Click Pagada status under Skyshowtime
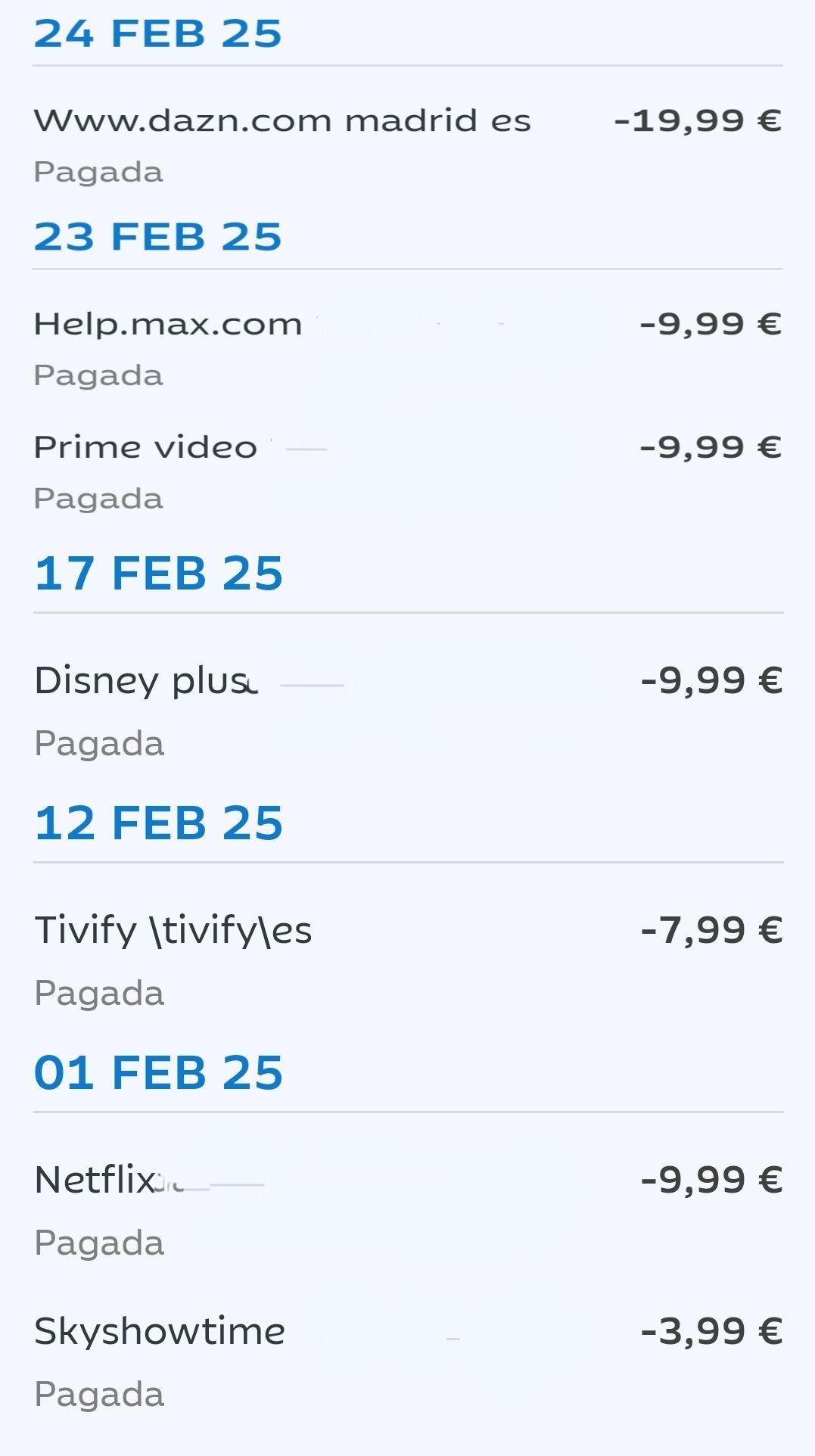The width and height of the screenshot is (815, 1456). [99, 1395]
